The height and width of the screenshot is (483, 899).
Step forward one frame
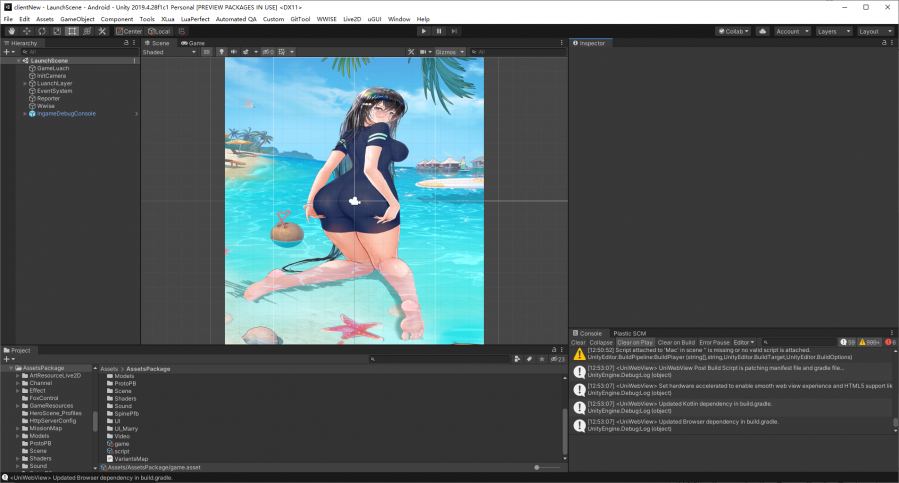pos(454,31)
